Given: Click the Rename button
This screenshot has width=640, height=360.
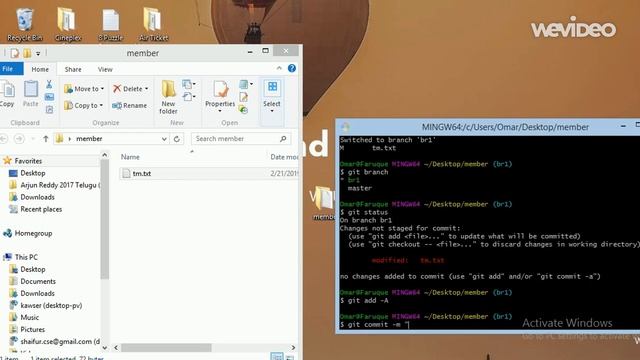Looking at the screenshot, I should coord(129,105).
